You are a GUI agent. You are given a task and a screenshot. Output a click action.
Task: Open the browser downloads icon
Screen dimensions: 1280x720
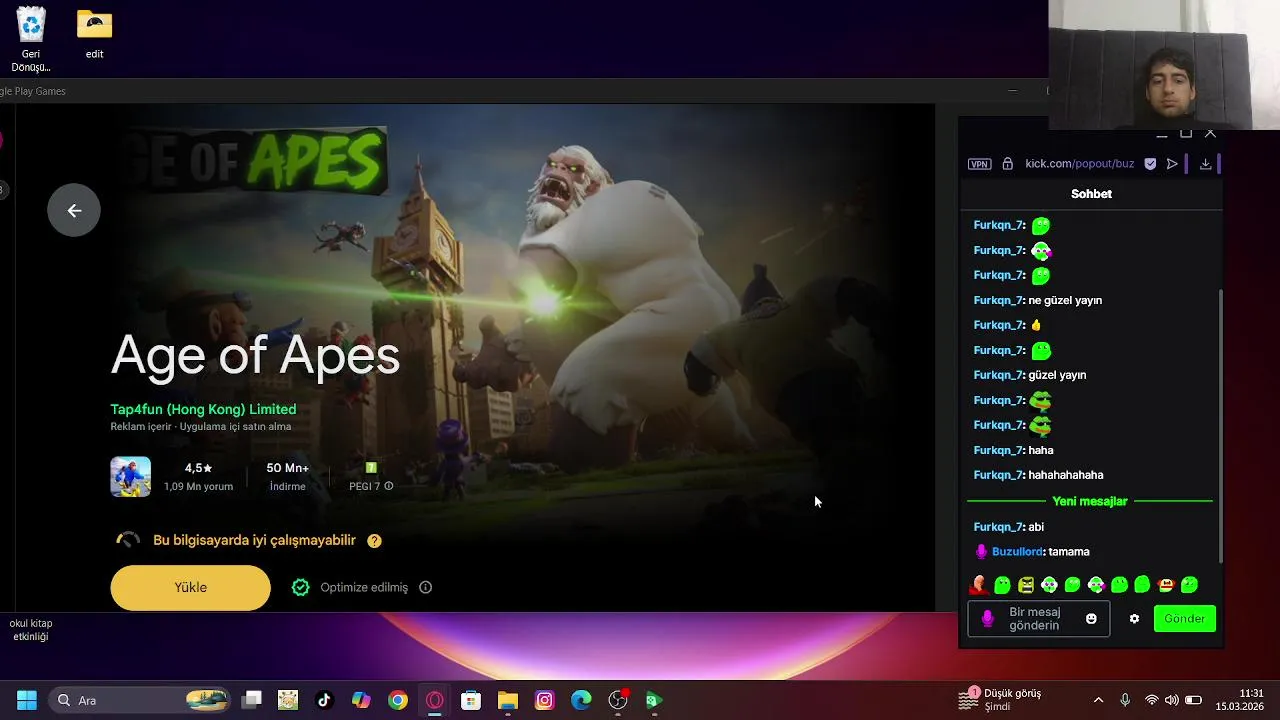pyautogui.click(x=1205, y=164)
